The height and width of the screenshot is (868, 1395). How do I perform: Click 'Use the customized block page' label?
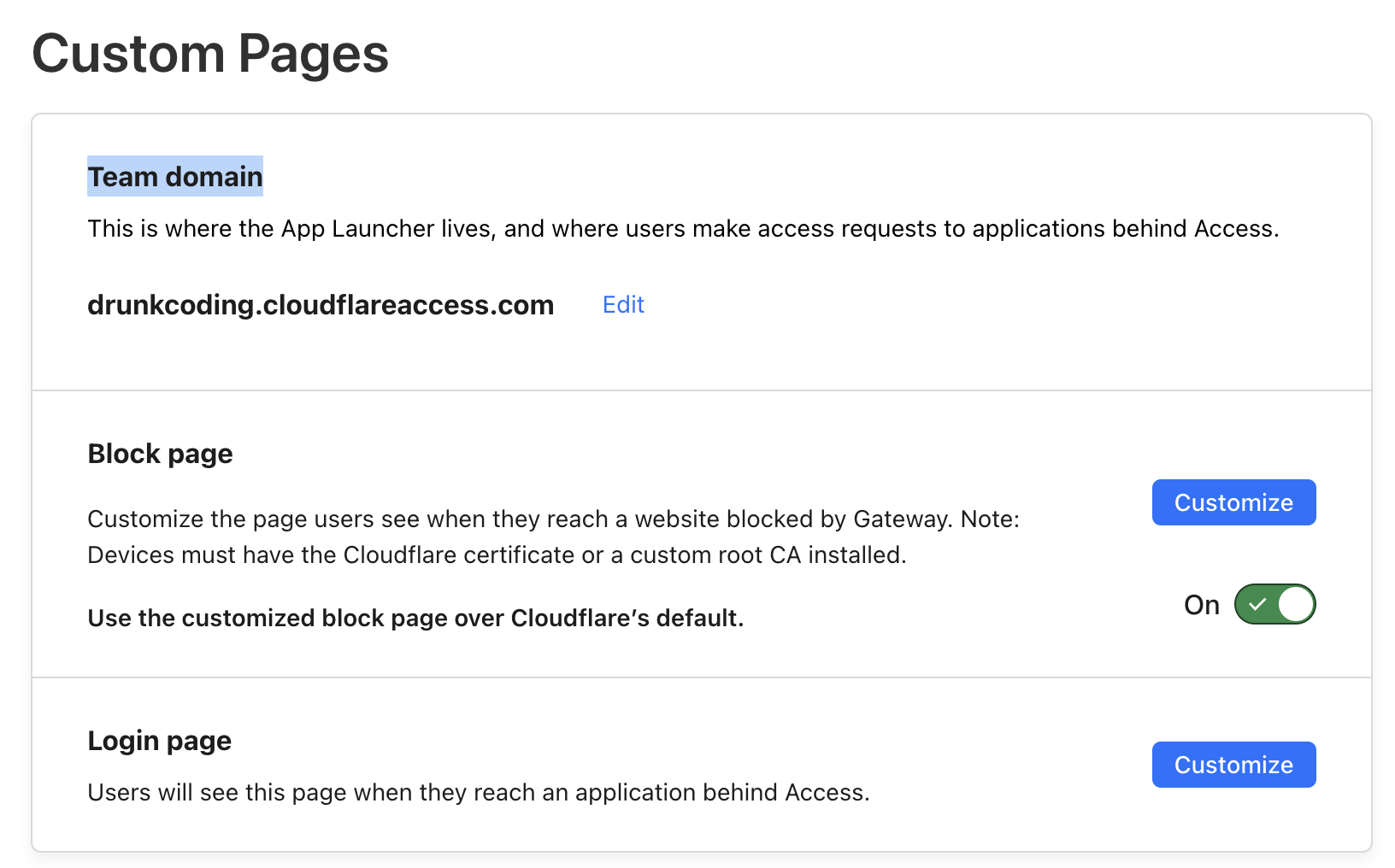point(415,618)
